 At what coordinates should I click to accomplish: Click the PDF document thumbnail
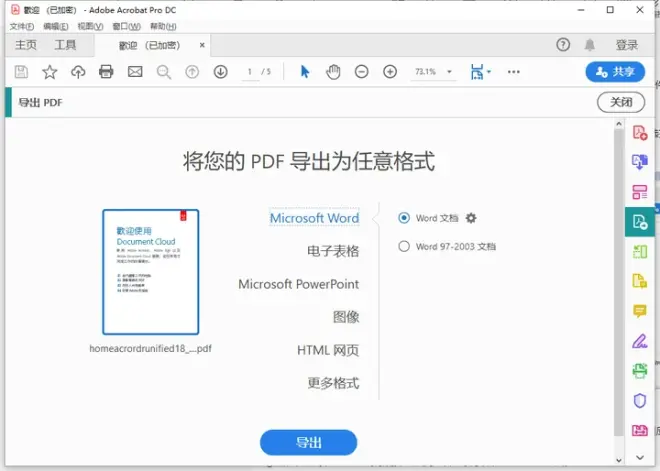[x=151, y=272]
